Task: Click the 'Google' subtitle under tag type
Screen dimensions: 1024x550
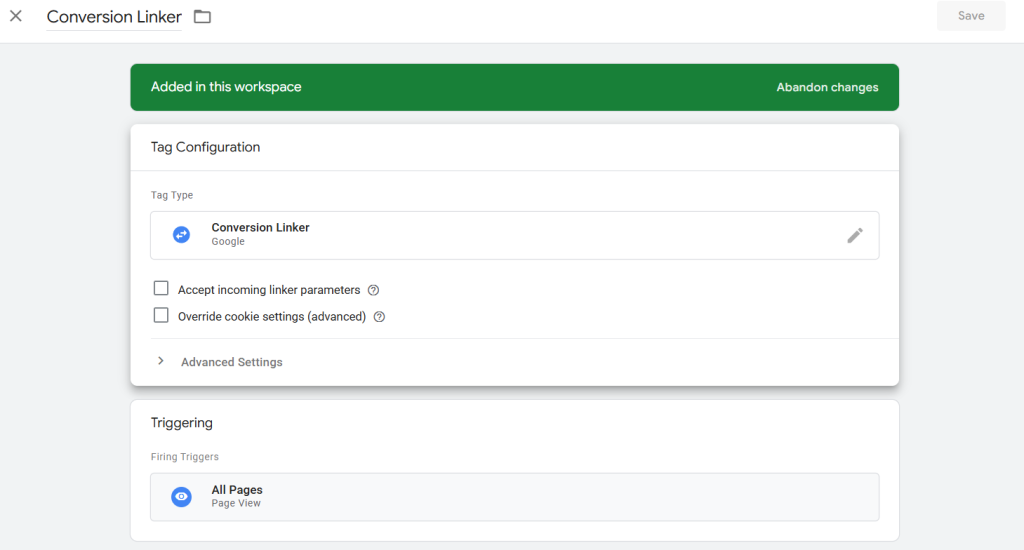Action: point(229,242)
